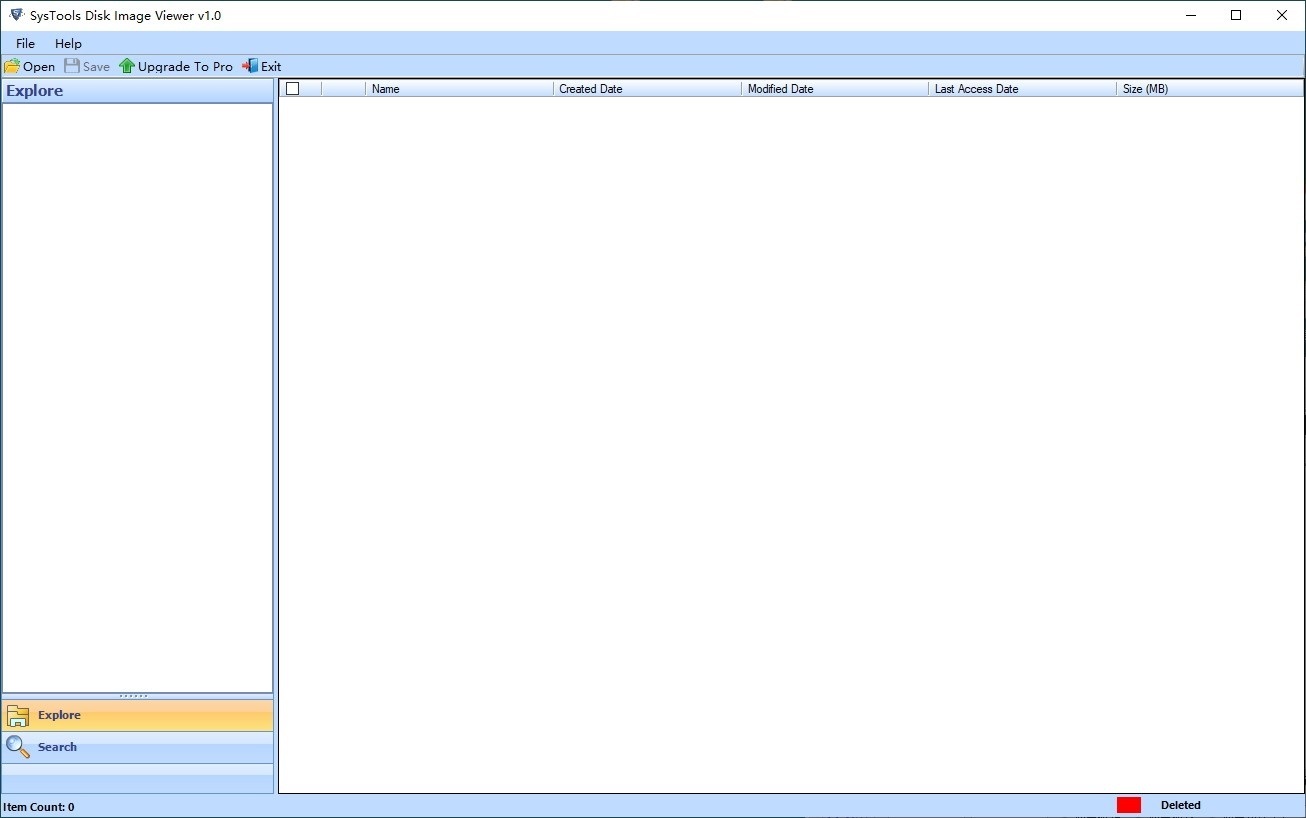Click the Exit button label
Screen dimensions: 1306x818
271,67
